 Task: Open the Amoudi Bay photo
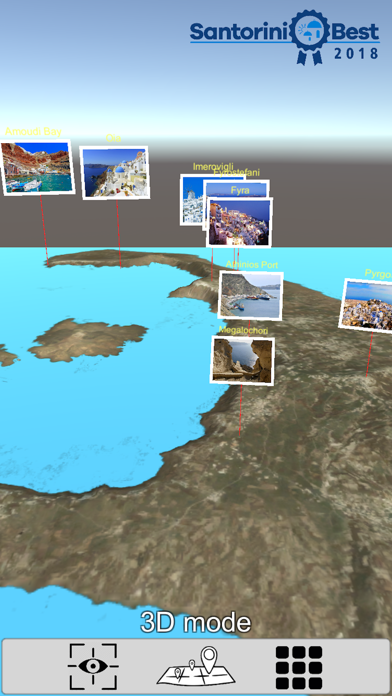37,167
